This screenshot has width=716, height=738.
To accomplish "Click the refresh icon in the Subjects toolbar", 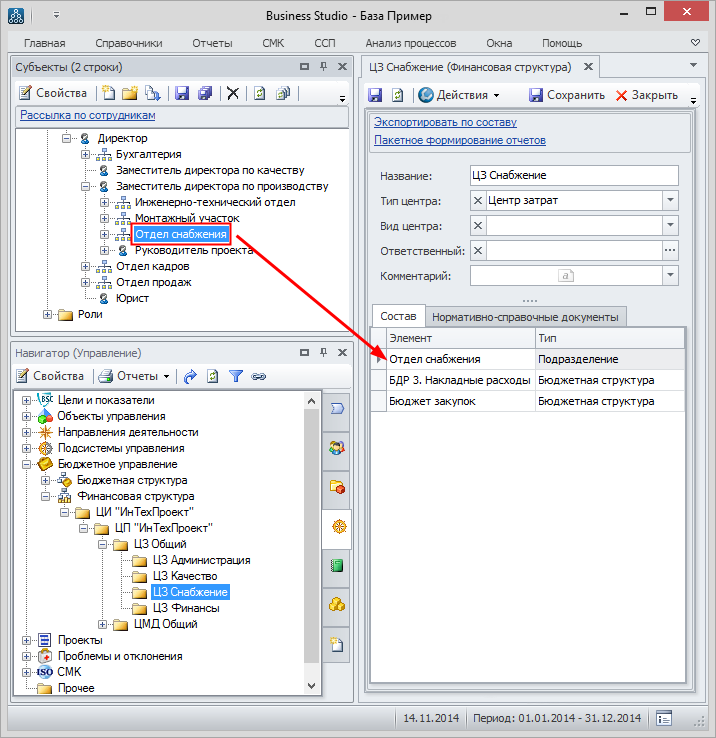I will (259, 93).
